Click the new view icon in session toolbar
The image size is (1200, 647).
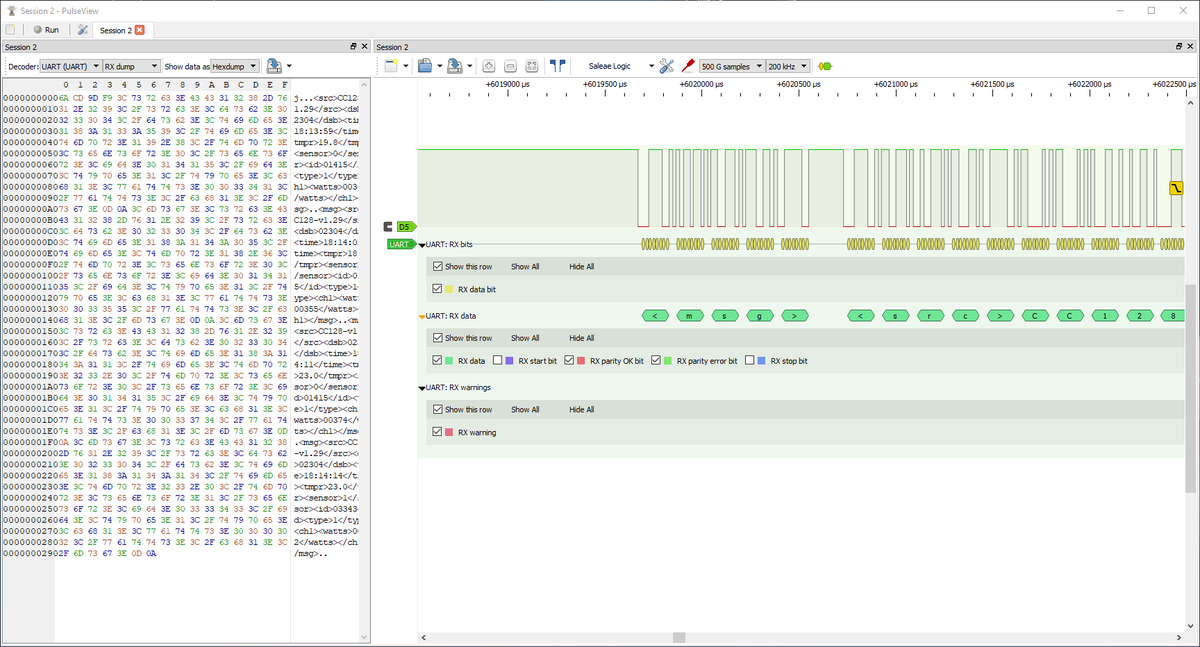[391, 66]
